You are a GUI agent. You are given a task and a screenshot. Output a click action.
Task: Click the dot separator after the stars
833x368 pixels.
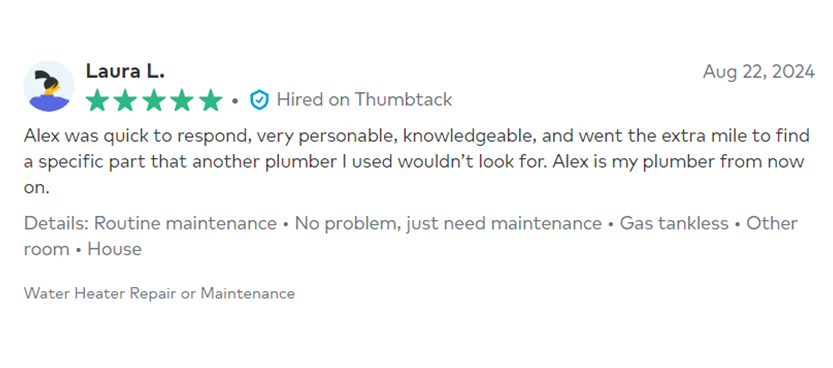click(235, 100)
